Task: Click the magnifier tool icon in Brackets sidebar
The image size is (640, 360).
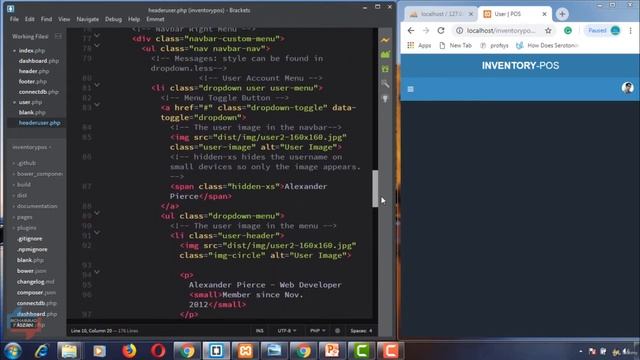Action: pos(385,84)
